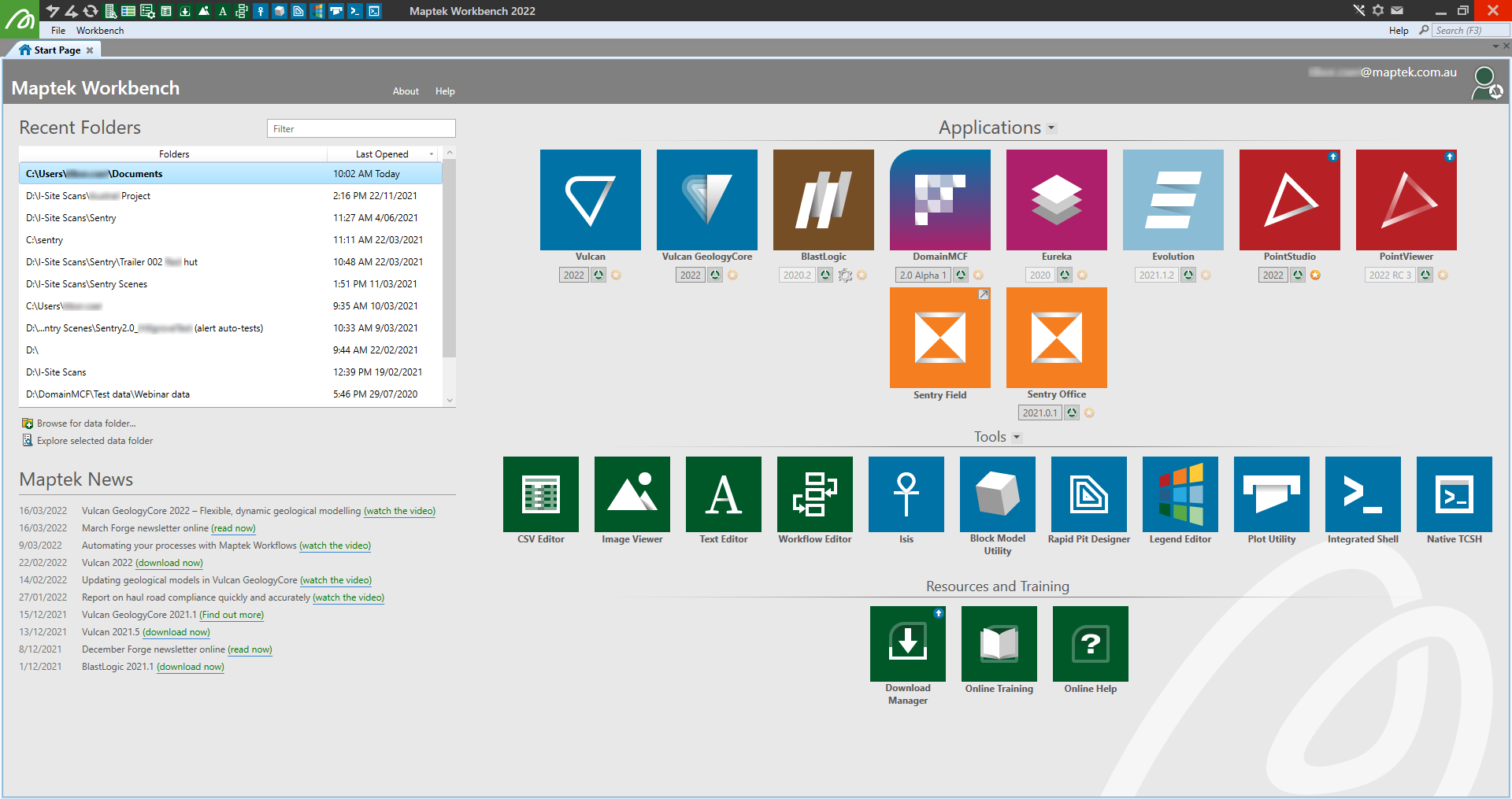Click Browse for data folder link
Viewport: 1512px width, 799px height.
(x=86, y=424)
